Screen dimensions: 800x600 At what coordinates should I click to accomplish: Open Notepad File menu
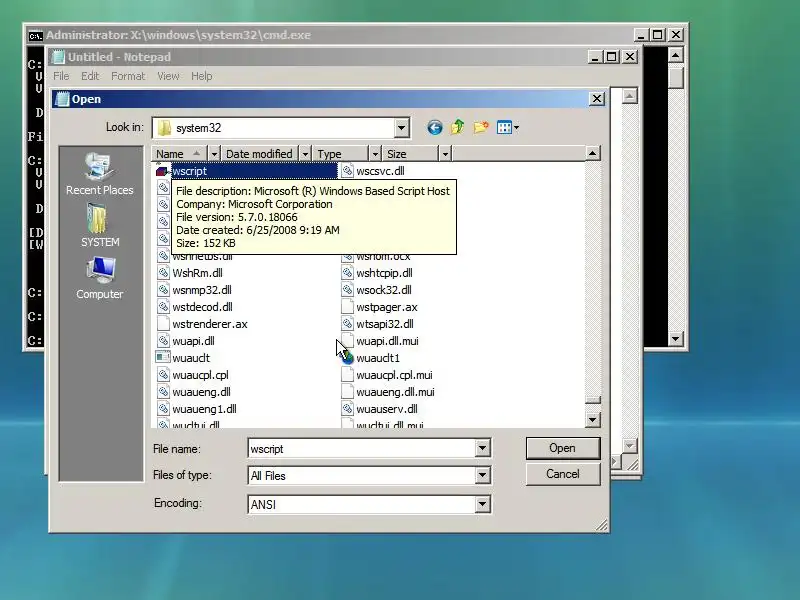point(61,76)
